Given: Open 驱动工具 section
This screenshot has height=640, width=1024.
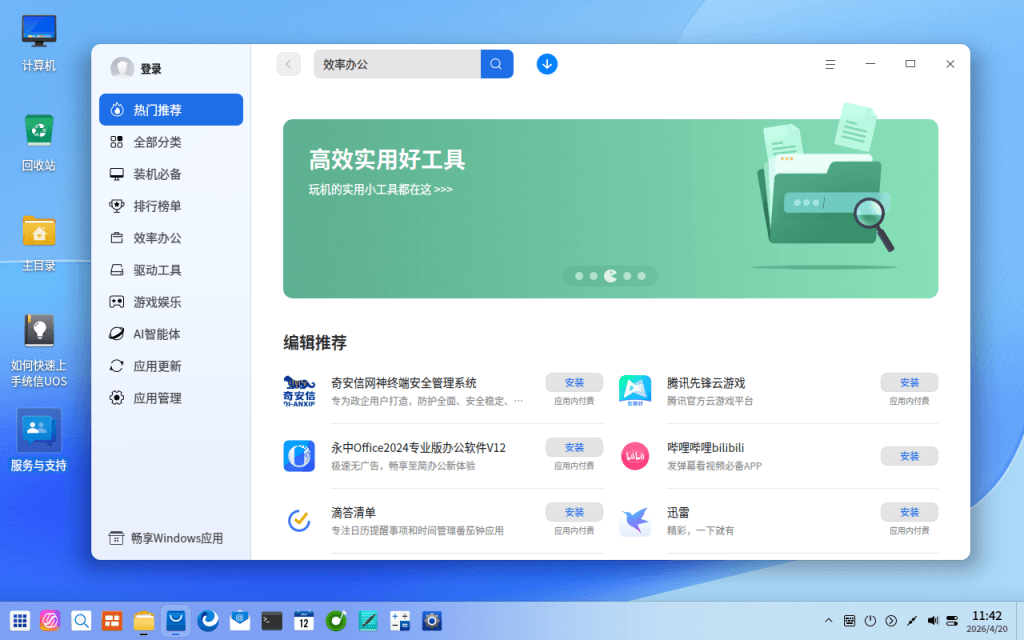Looking at the screenshot, I should 171,270.
